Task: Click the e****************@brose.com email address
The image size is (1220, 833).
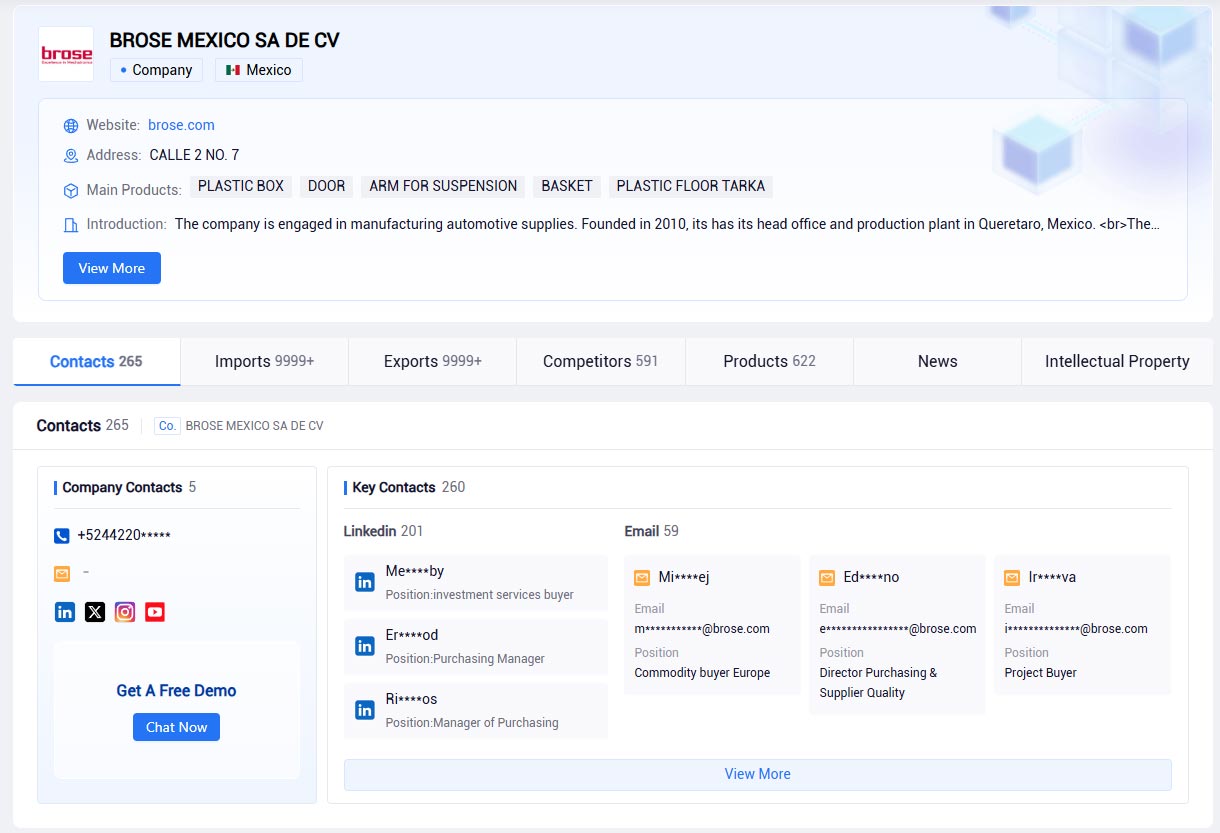Action: tap(898, 629)
